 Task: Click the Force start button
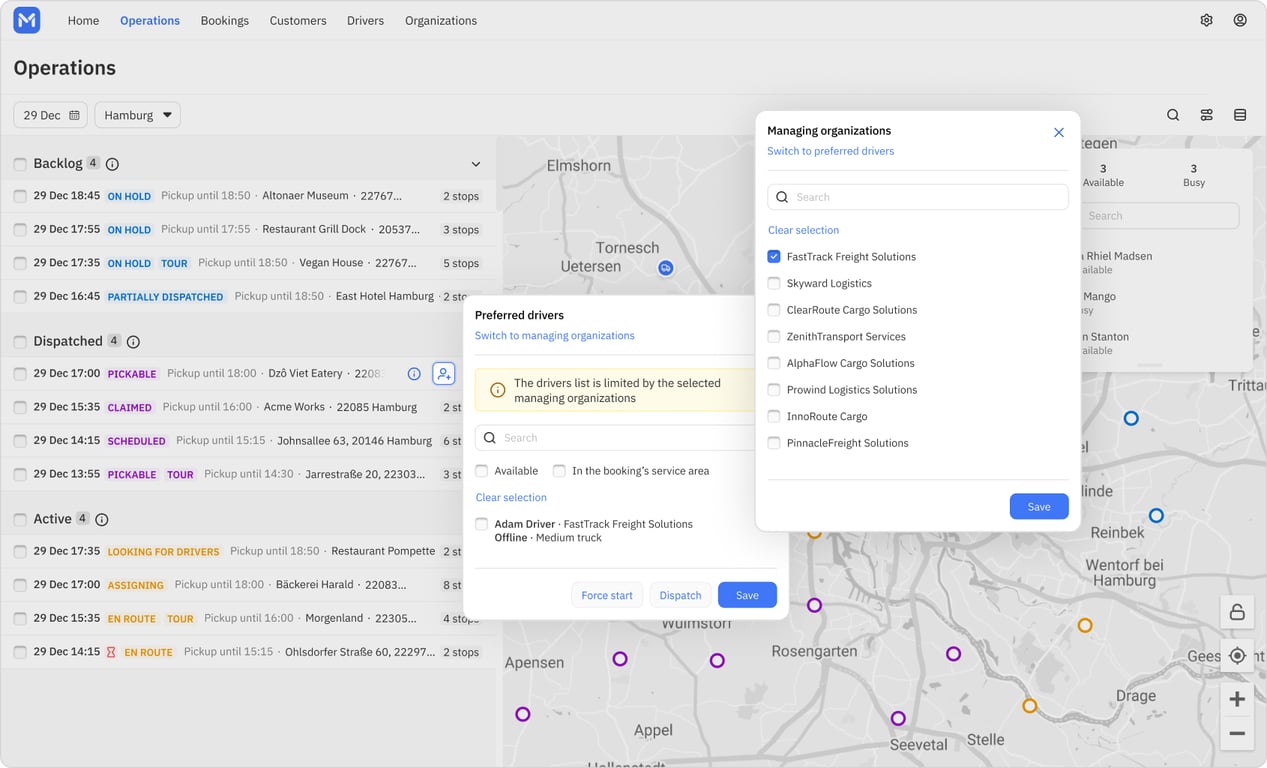point(607,595)
